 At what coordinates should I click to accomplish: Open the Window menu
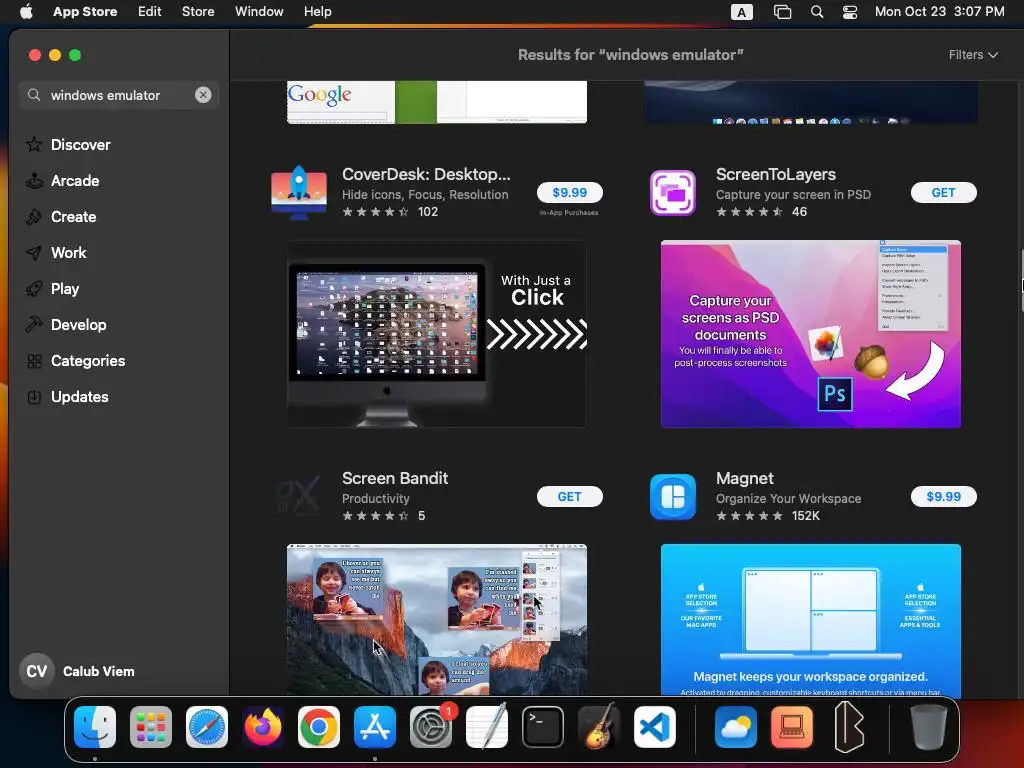(x=259, y=11)
